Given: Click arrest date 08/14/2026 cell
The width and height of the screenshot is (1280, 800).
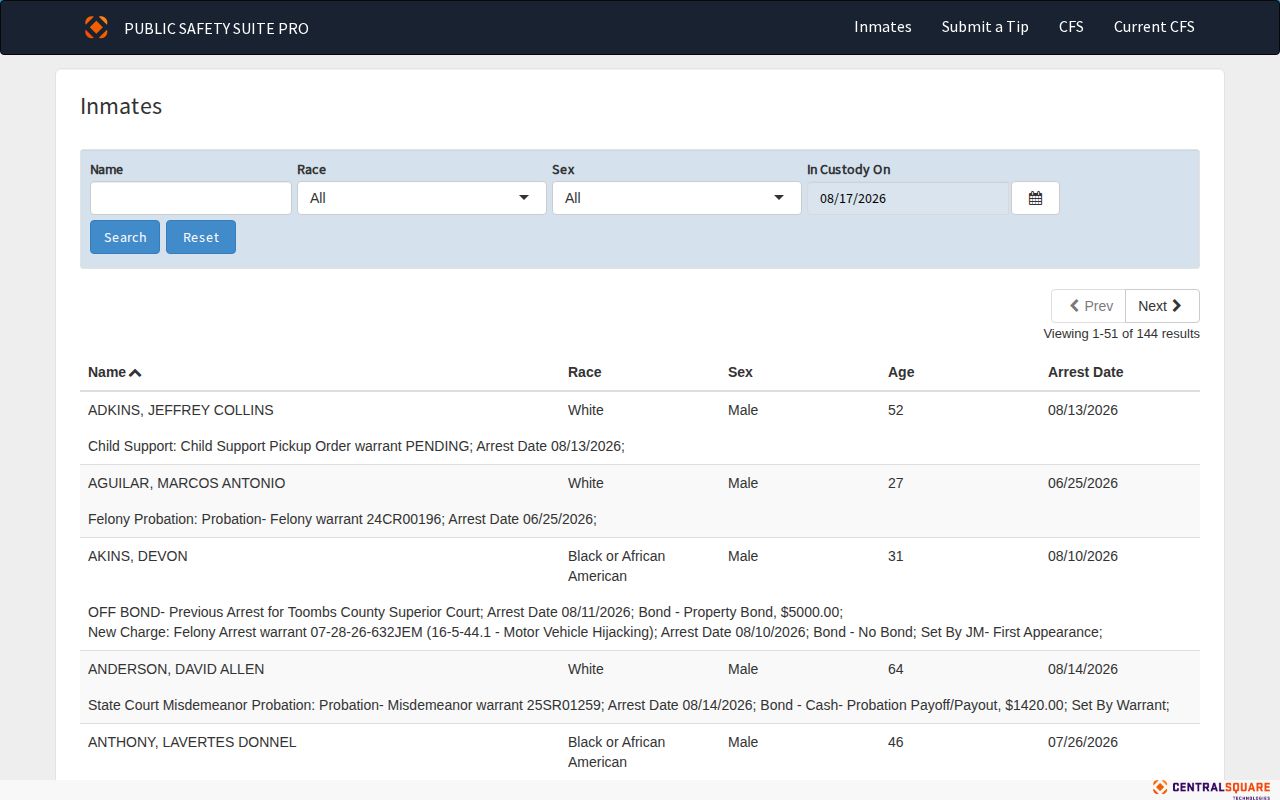Looking at the screenshot, I should (1083, 669).
